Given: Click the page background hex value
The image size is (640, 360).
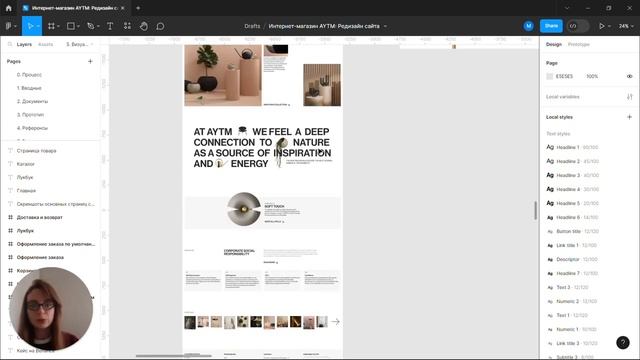Looking at the screenshot, I should point(564,76).
